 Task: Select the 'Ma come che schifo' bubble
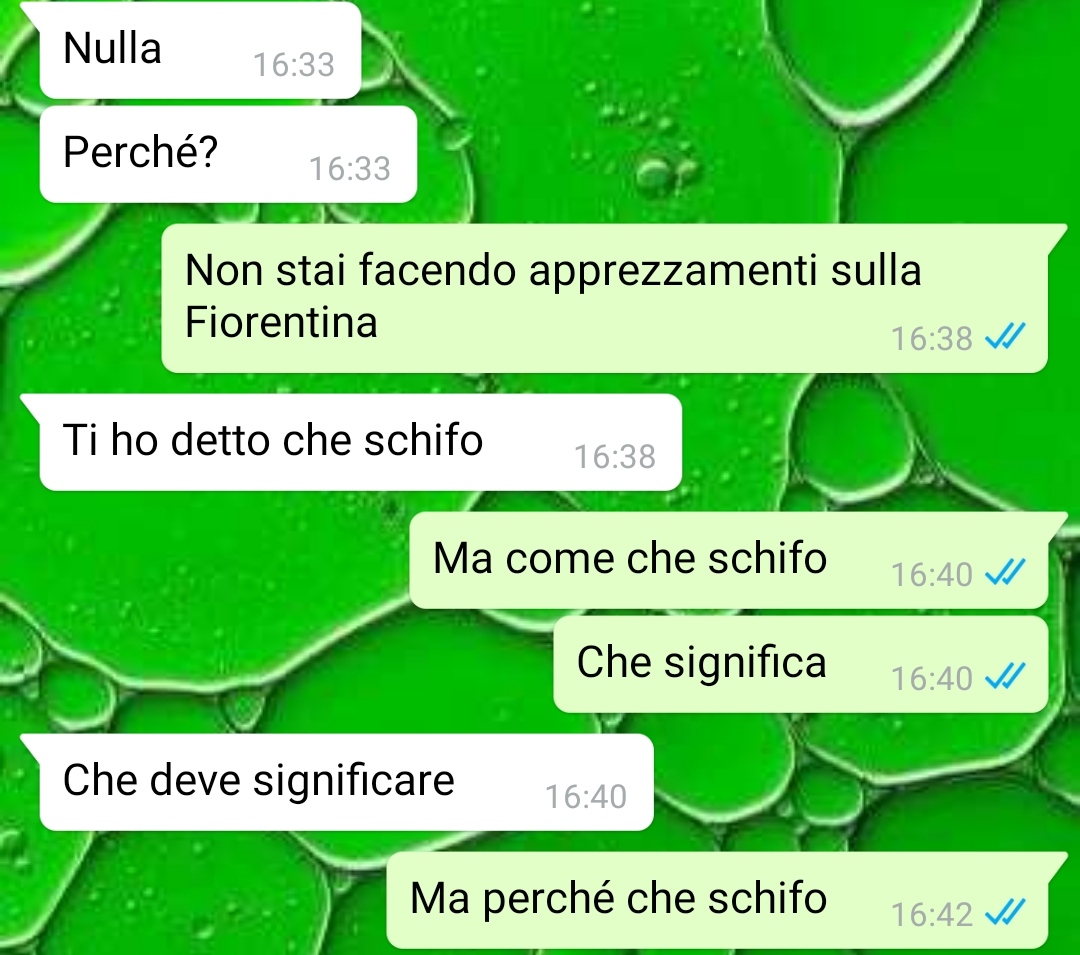pos(729,560)
